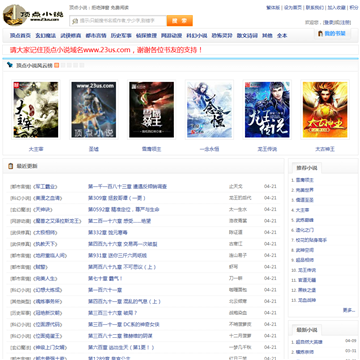Open the 历史军事 category

point(121,36)
